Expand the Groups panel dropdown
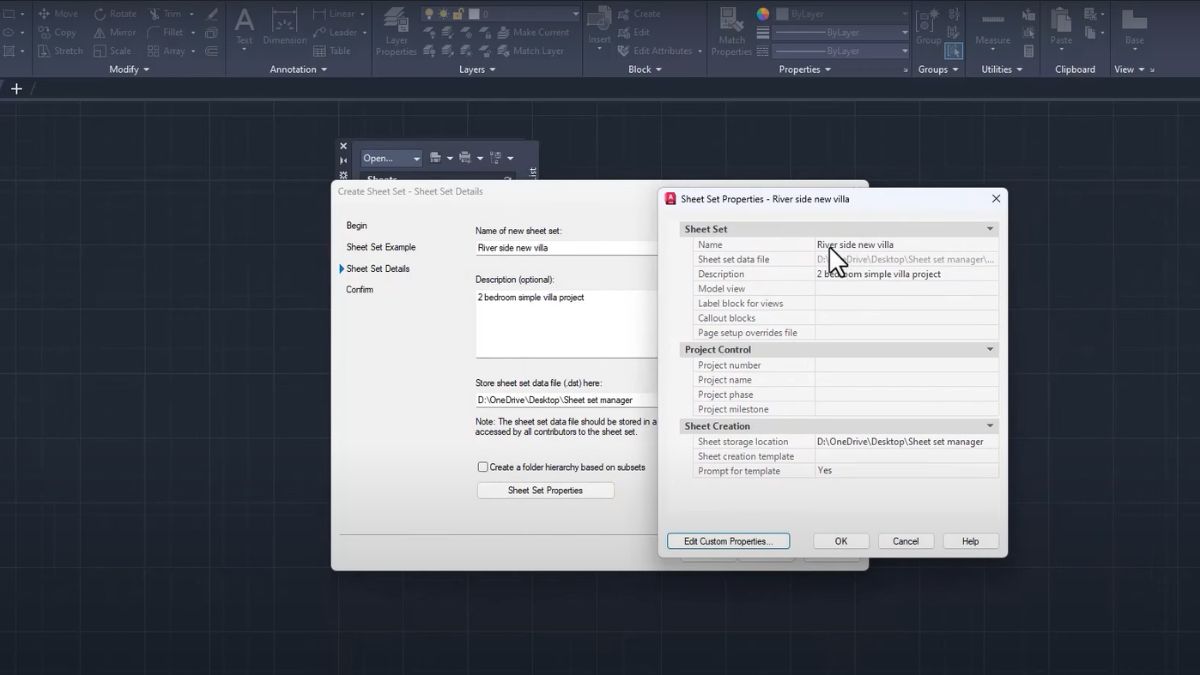1200x675 pixels. (939, 69)
